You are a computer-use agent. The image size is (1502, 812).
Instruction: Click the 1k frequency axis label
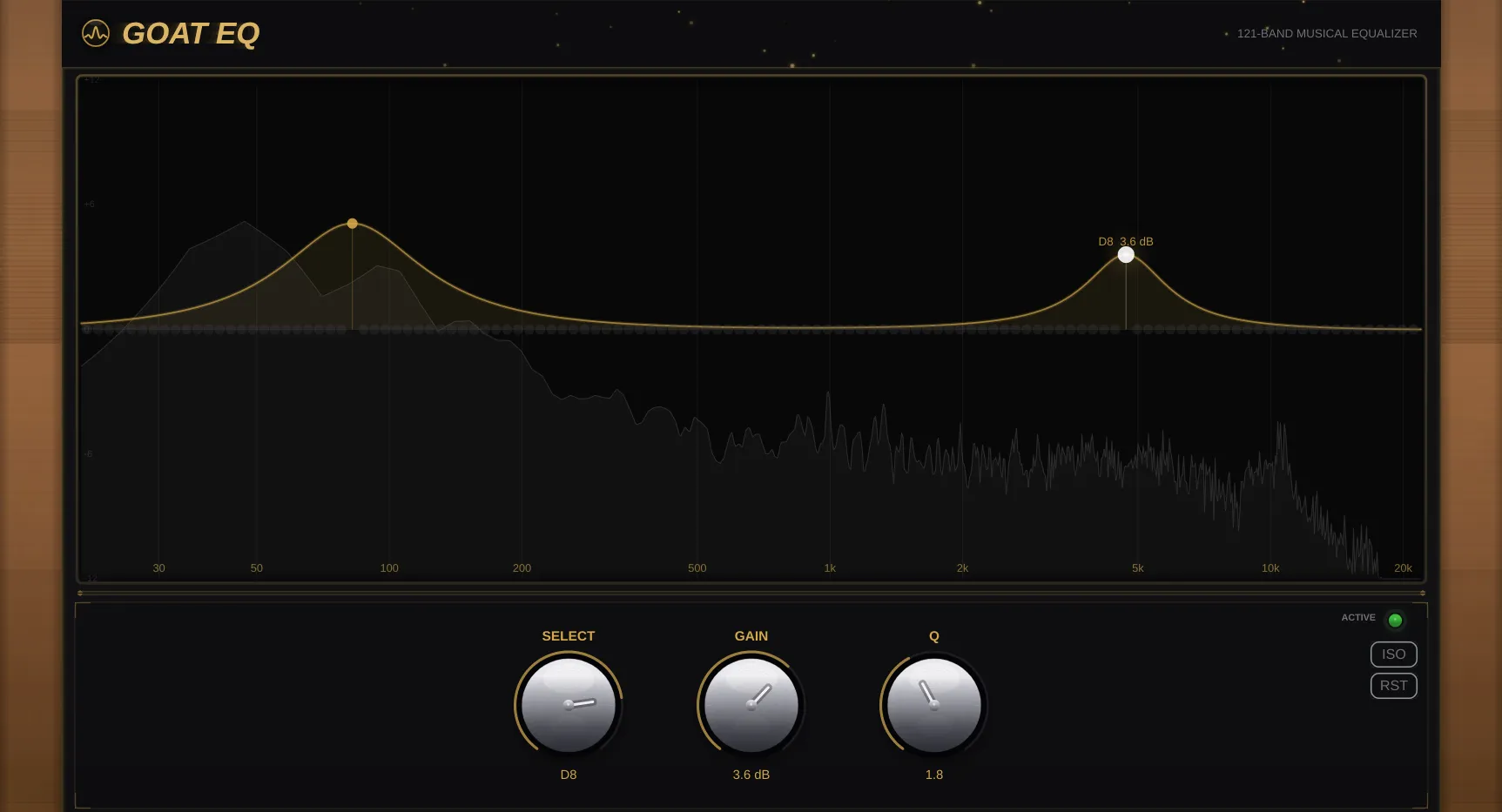tap(829, 567)
